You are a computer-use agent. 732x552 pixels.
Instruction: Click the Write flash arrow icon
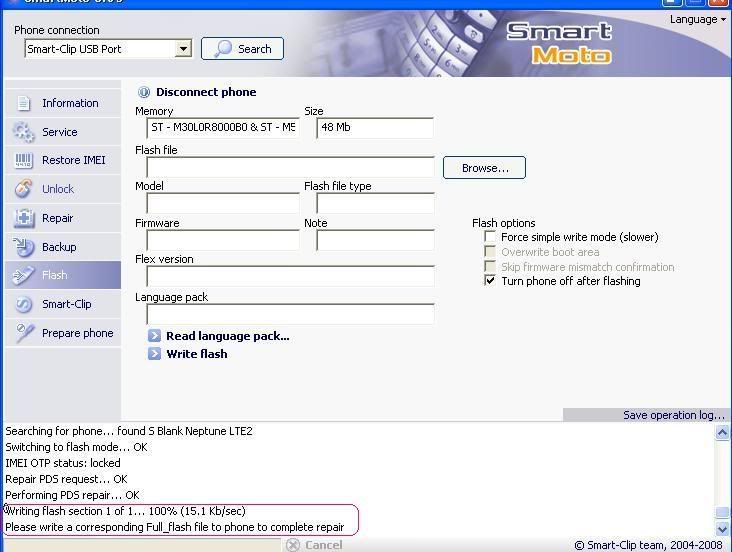click(155, 354)
